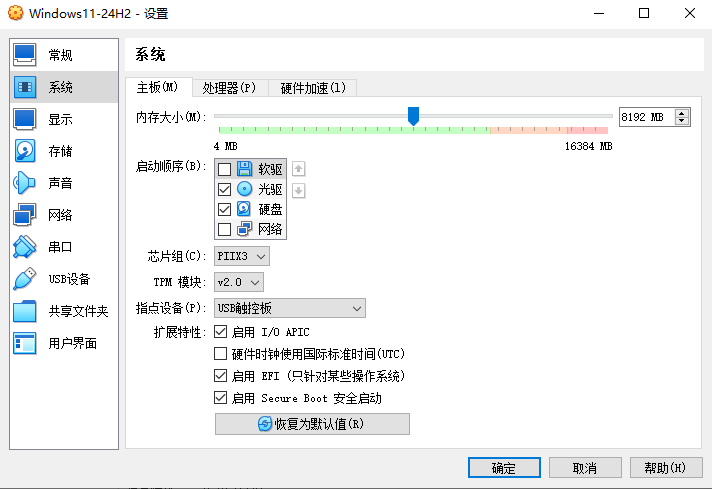712x489 pixels.
Task: Open 帮助(H) help button
Action: (x=666, y=468)
